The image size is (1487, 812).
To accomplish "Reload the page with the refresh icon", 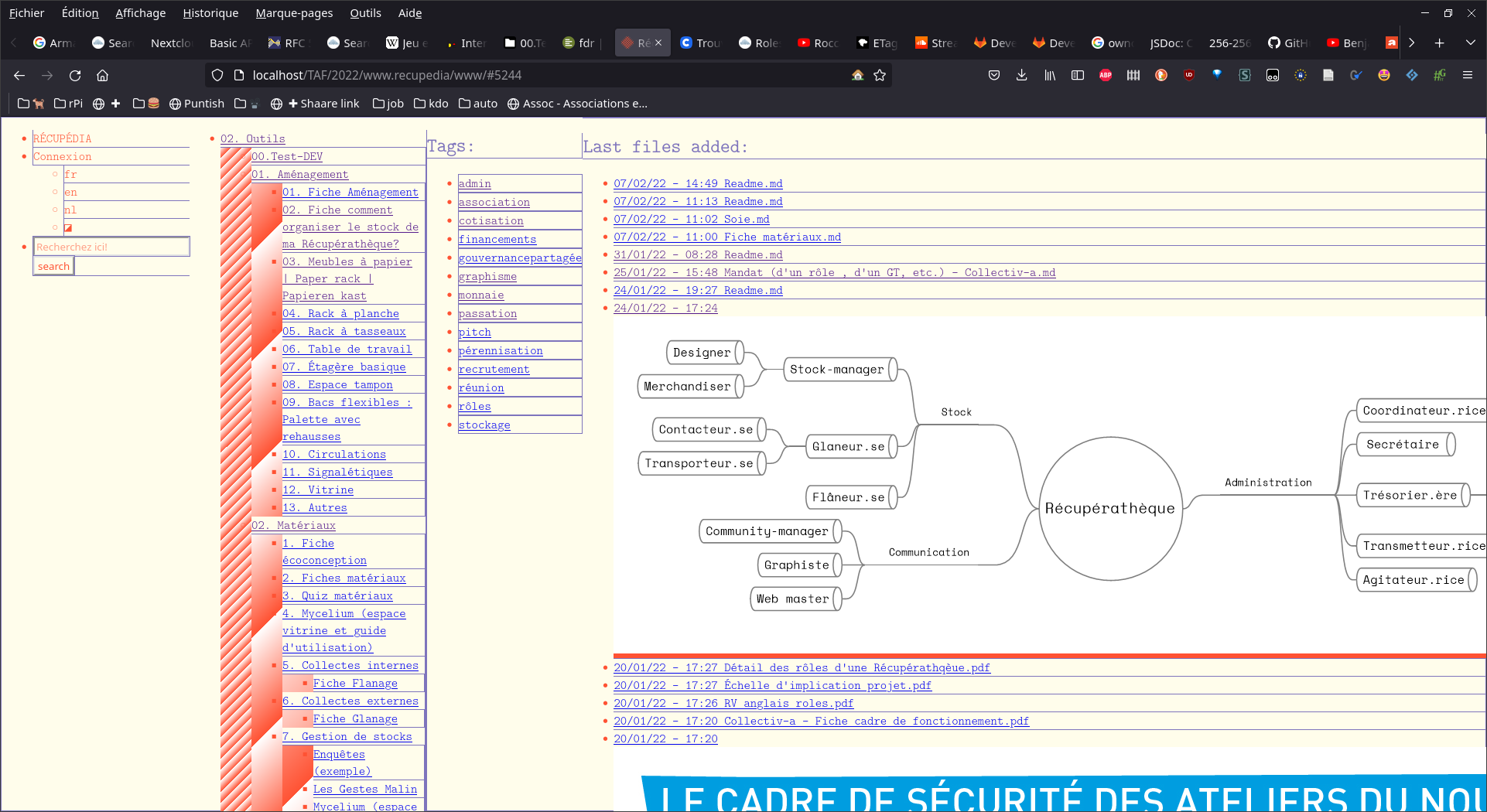I will coord(75,75).
